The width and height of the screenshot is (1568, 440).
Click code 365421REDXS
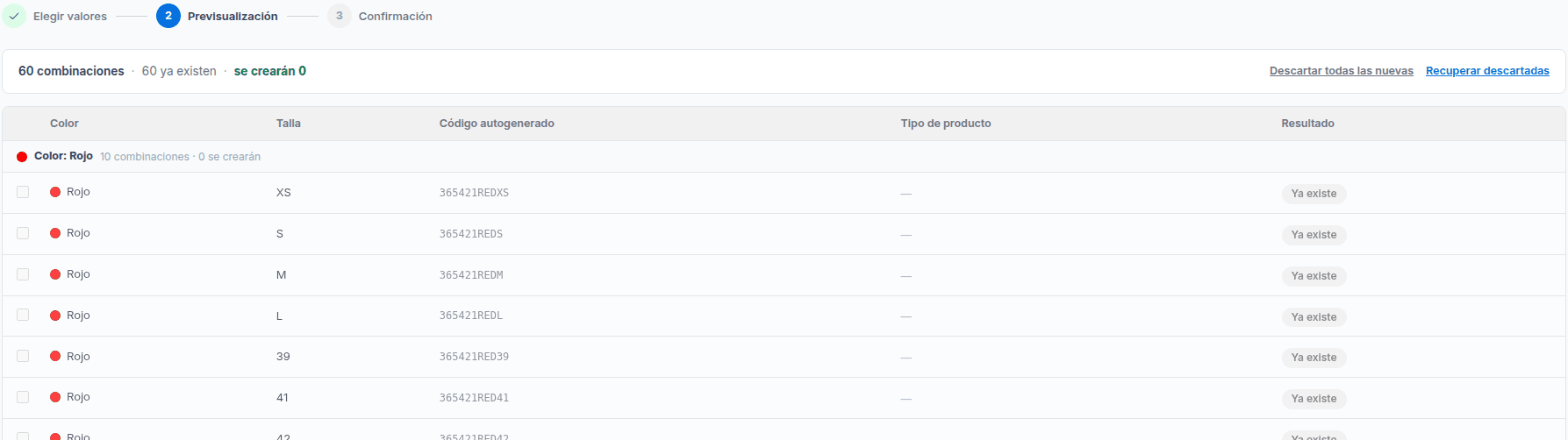(474, 193)
